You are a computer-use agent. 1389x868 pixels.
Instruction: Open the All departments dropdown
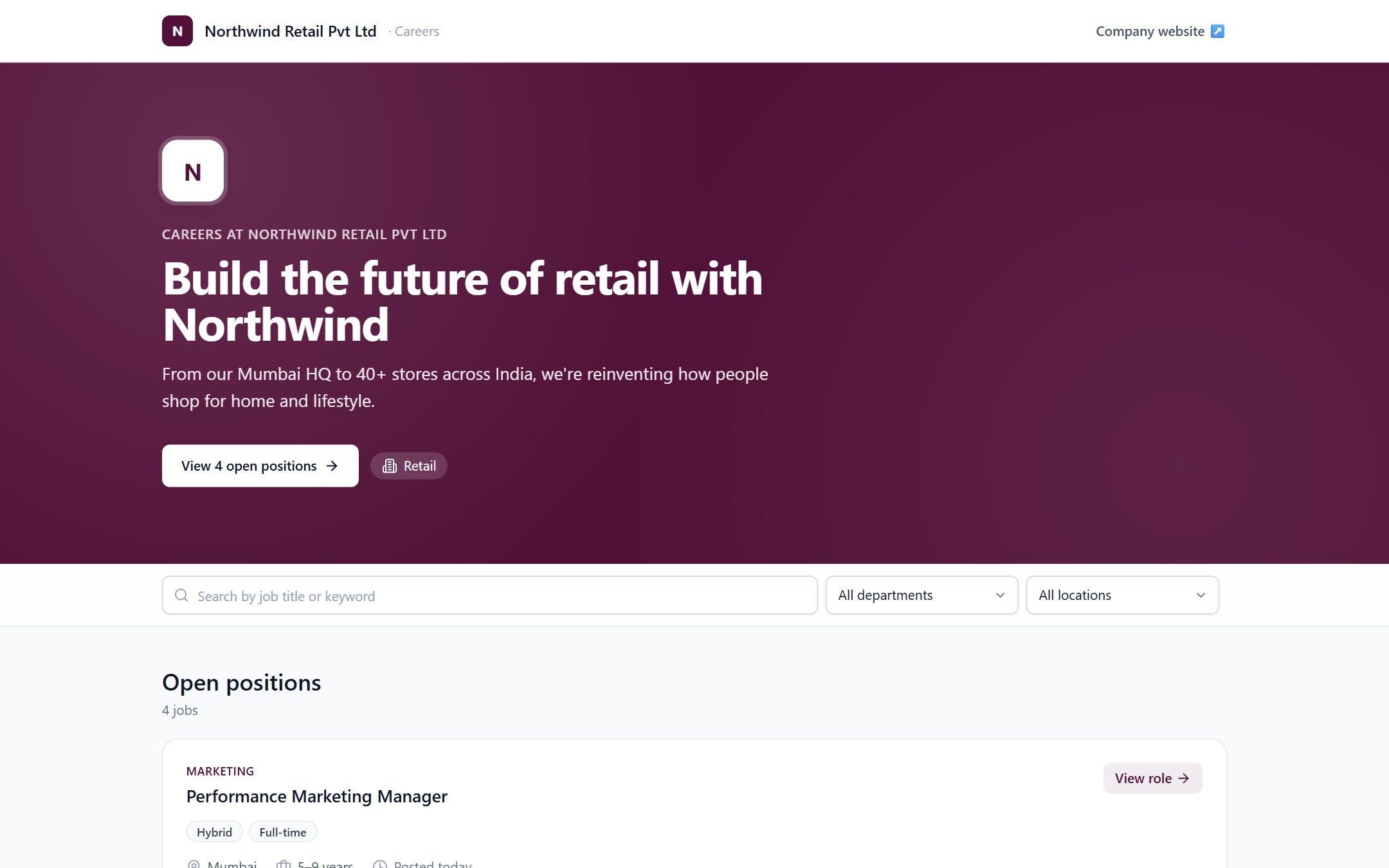[921, 595]
